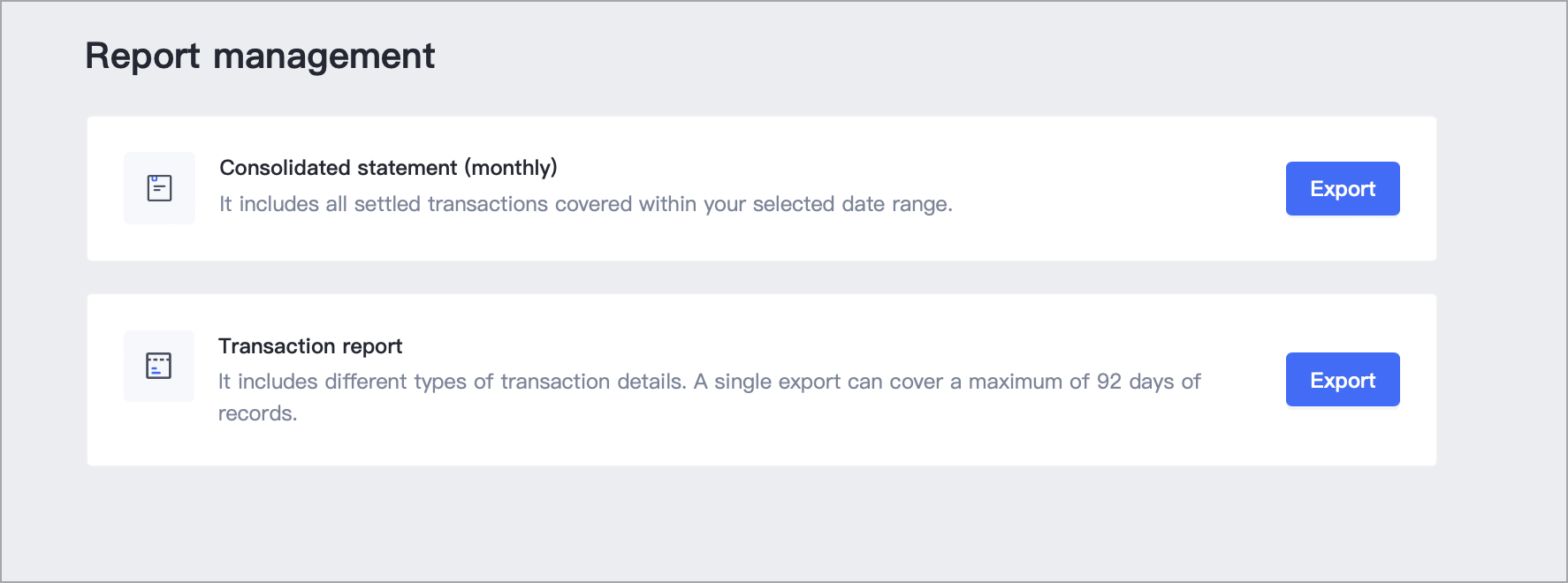This screenshot has height=583, width=1568.
Task: Click the word "records." on the wrapped line
Action: click(x=257, y=413)
